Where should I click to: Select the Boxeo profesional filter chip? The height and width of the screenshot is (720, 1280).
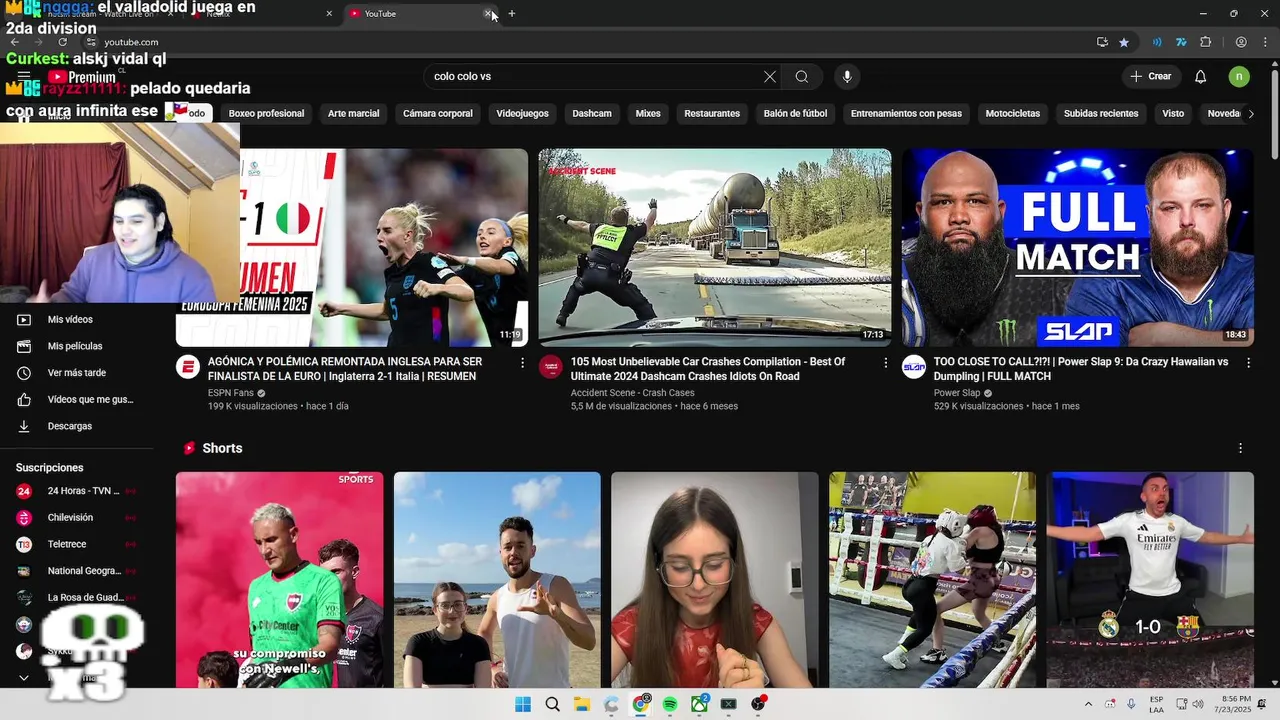[x=266, y=114]
